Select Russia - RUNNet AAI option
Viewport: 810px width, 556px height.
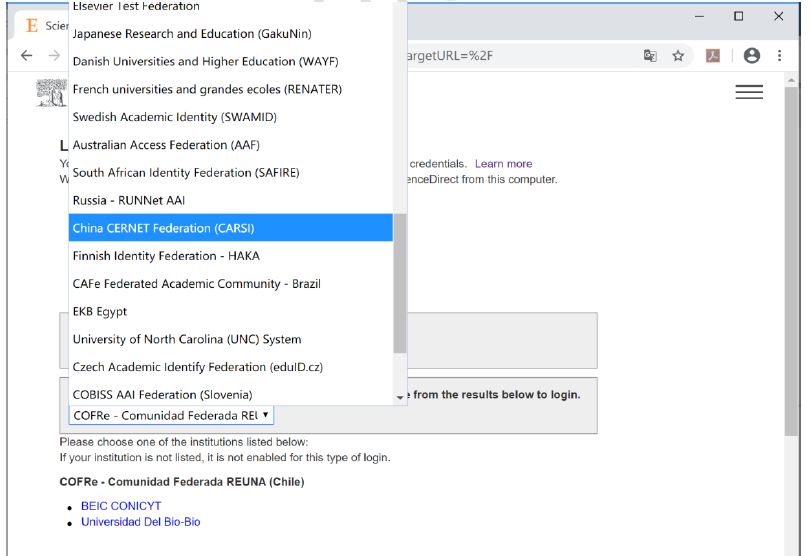point(230,200)
